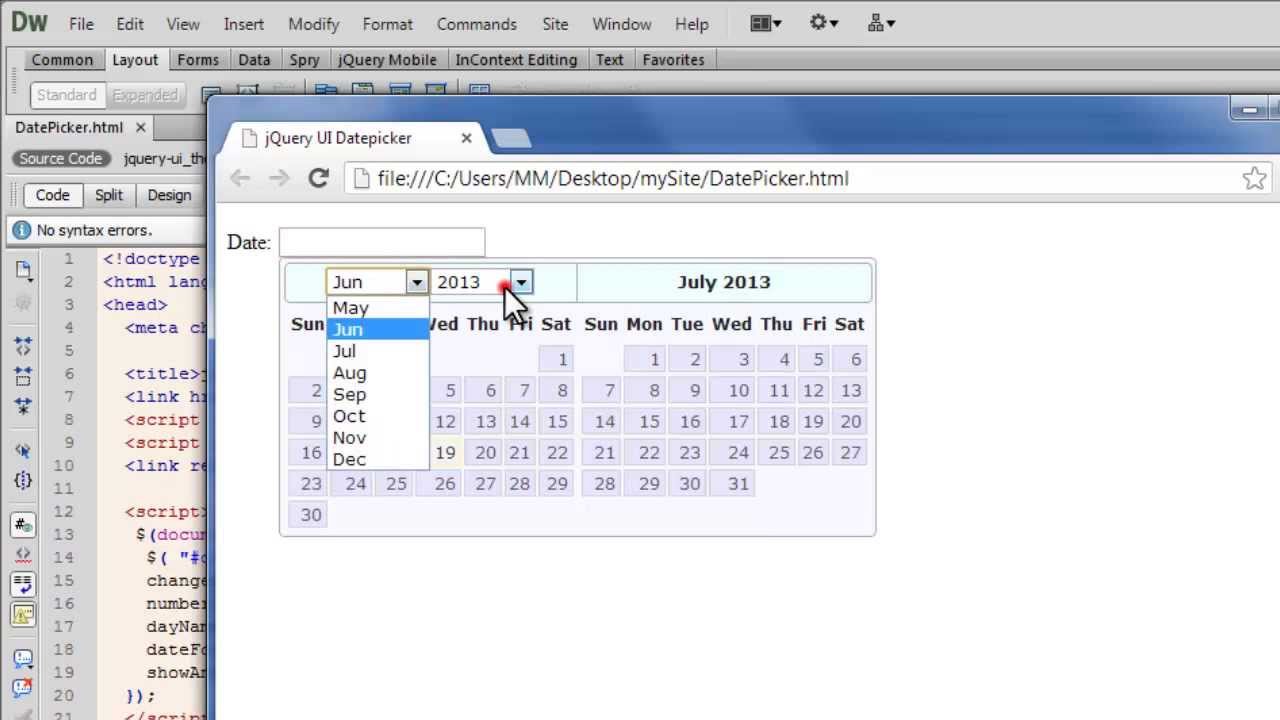Choose Nov from the month list
The image size is (1280, 720).
378,437
